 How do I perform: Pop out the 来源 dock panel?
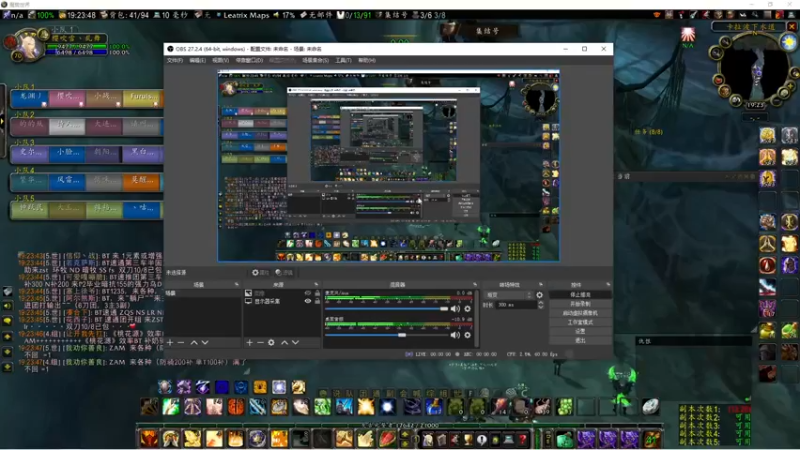316,284
